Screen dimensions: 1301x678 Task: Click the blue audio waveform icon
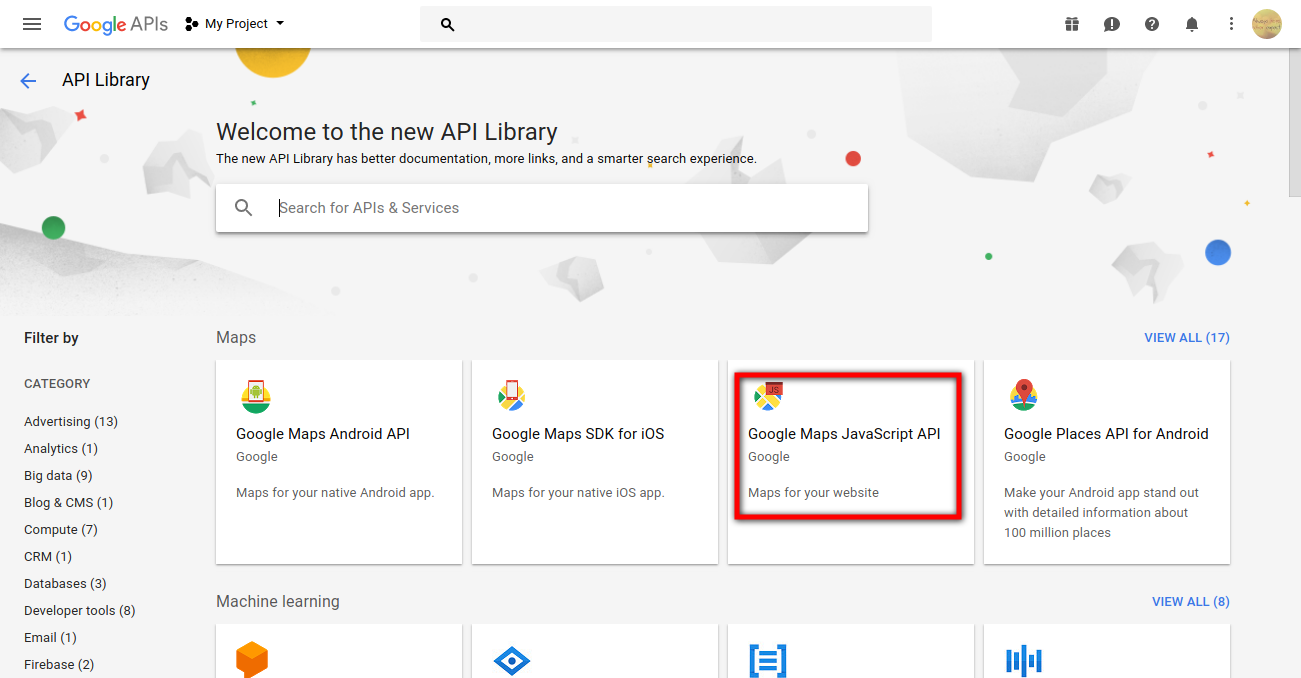(x=1024, y=661)
